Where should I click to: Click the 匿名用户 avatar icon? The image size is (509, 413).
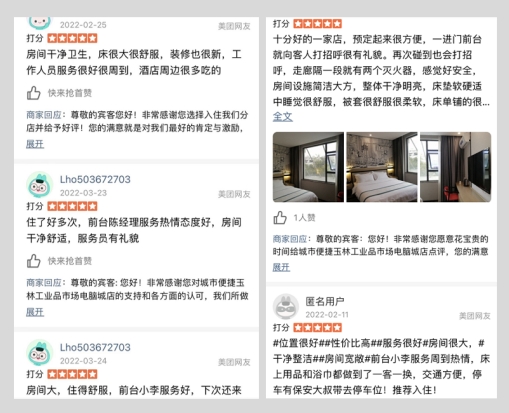tap(286, 307)
